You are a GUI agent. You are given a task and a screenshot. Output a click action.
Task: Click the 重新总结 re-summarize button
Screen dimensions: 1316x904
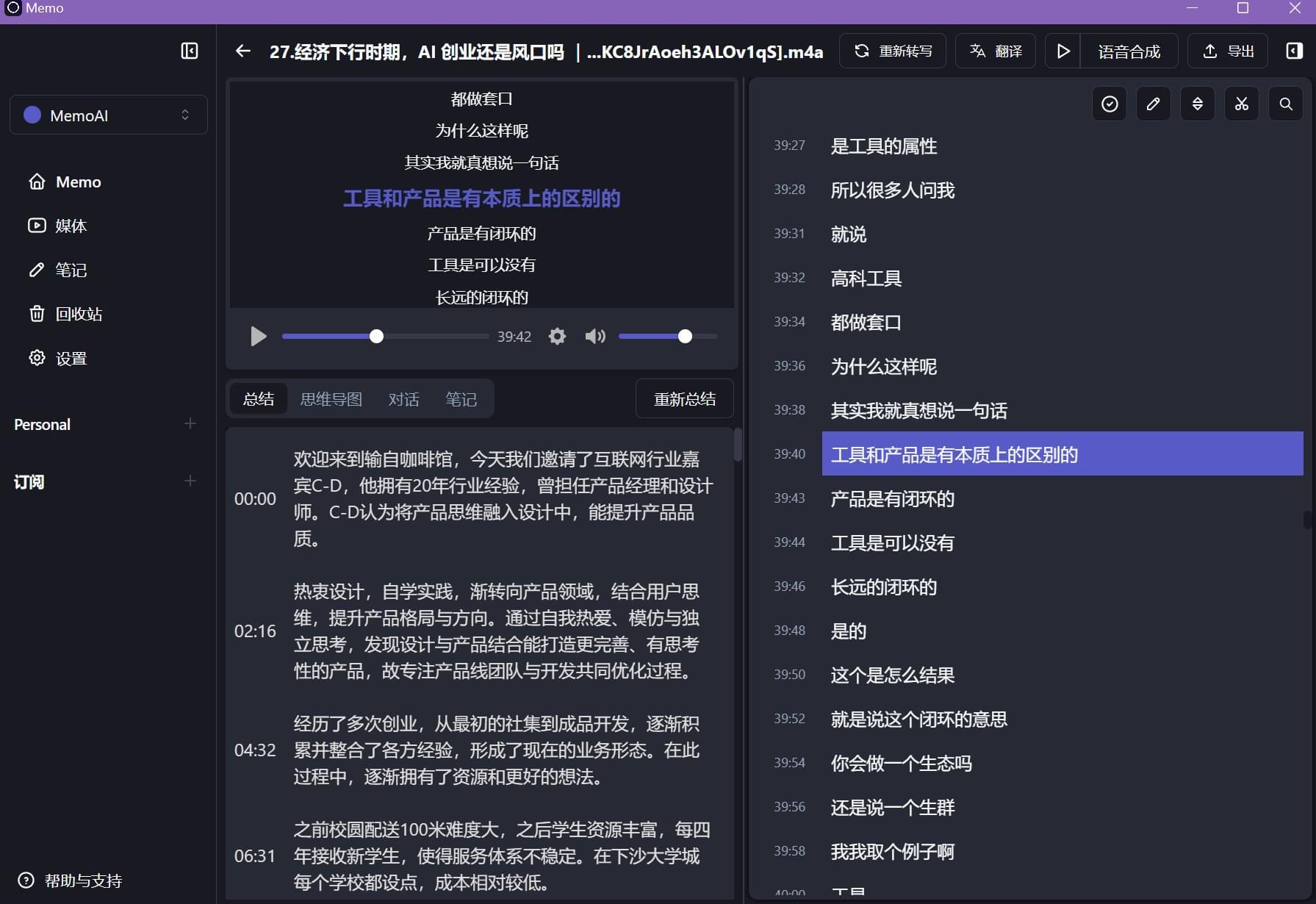tap(684, 399)
